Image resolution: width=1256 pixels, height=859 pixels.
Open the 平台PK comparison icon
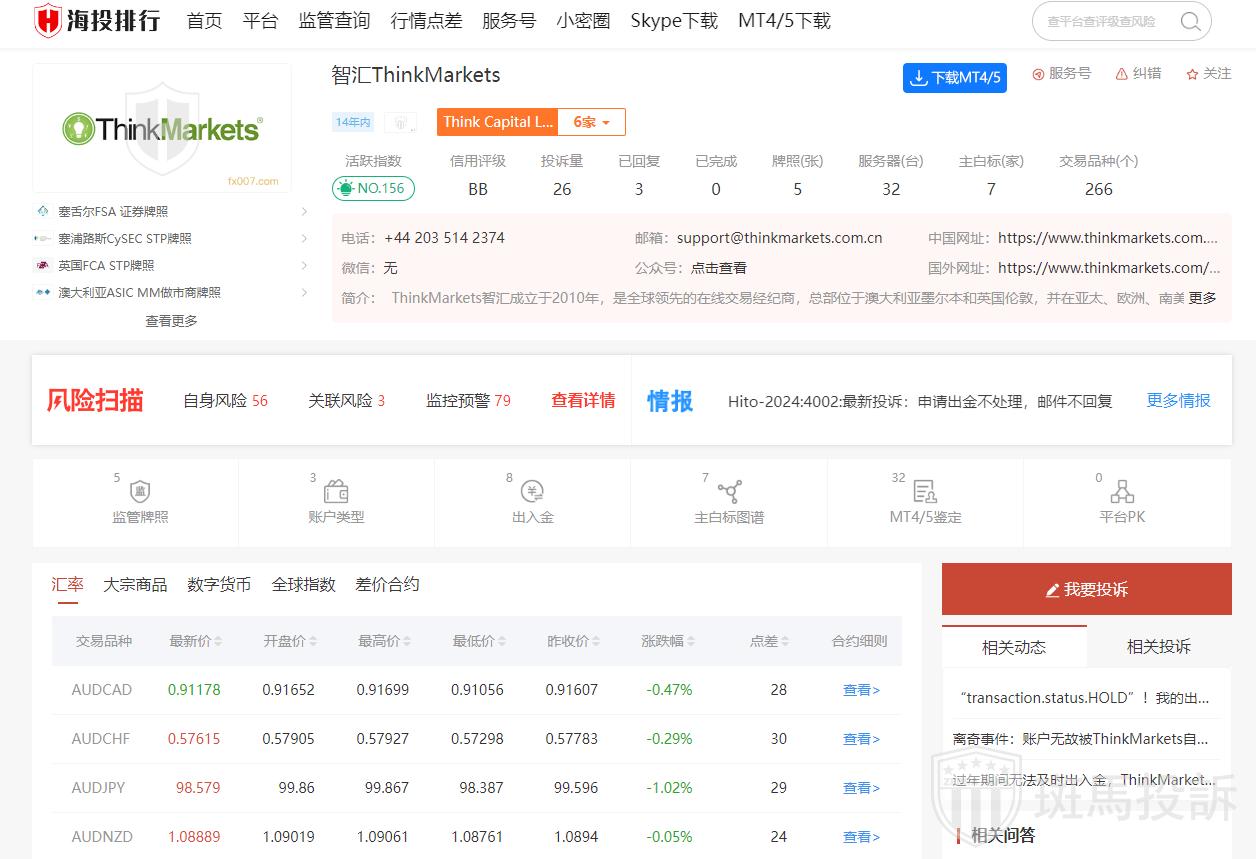(x=1122, y=492)
